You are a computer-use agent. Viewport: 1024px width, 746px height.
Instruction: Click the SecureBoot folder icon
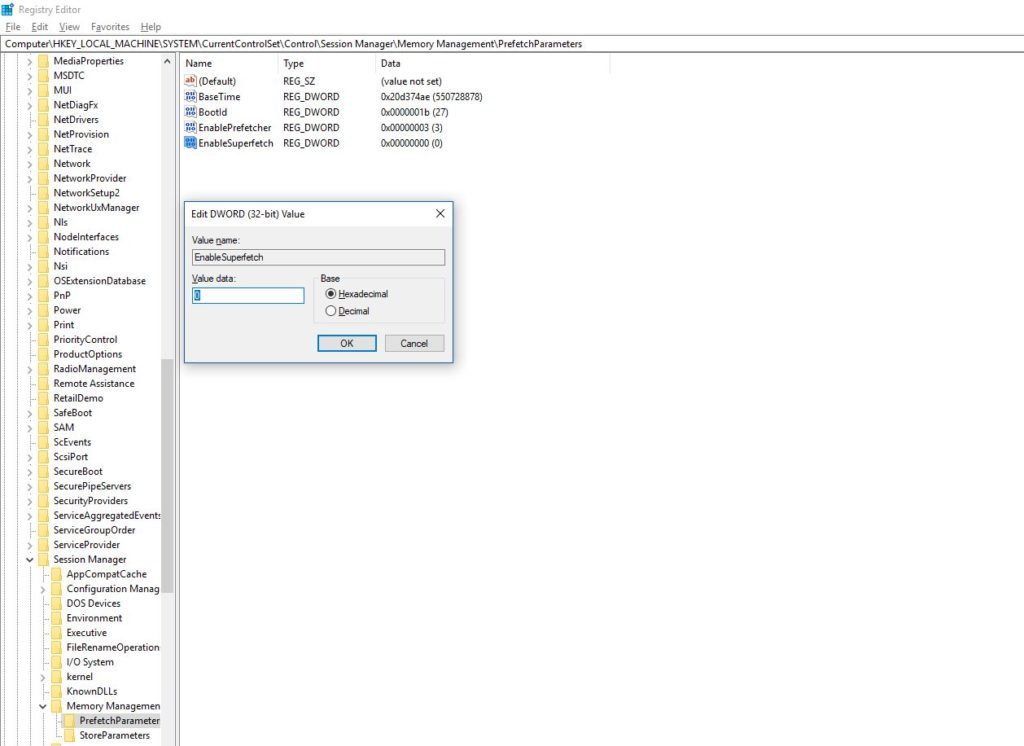pyautogui.click(x=44, y=471)
